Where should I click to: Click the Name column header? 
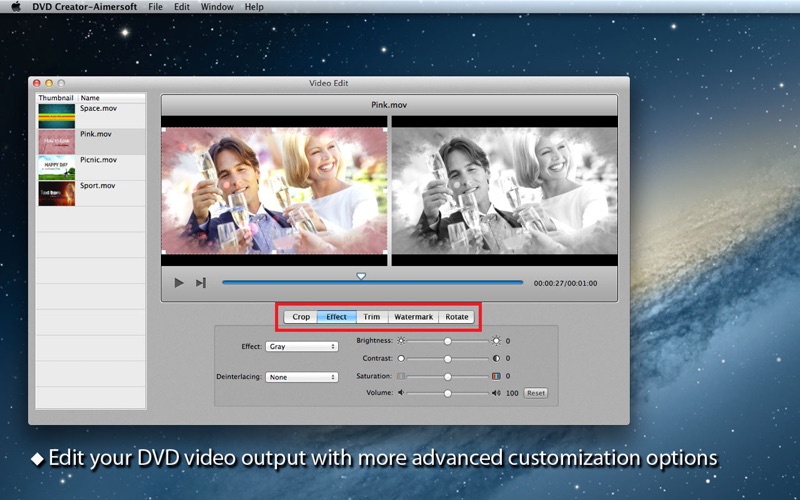[x=90, y=97]
